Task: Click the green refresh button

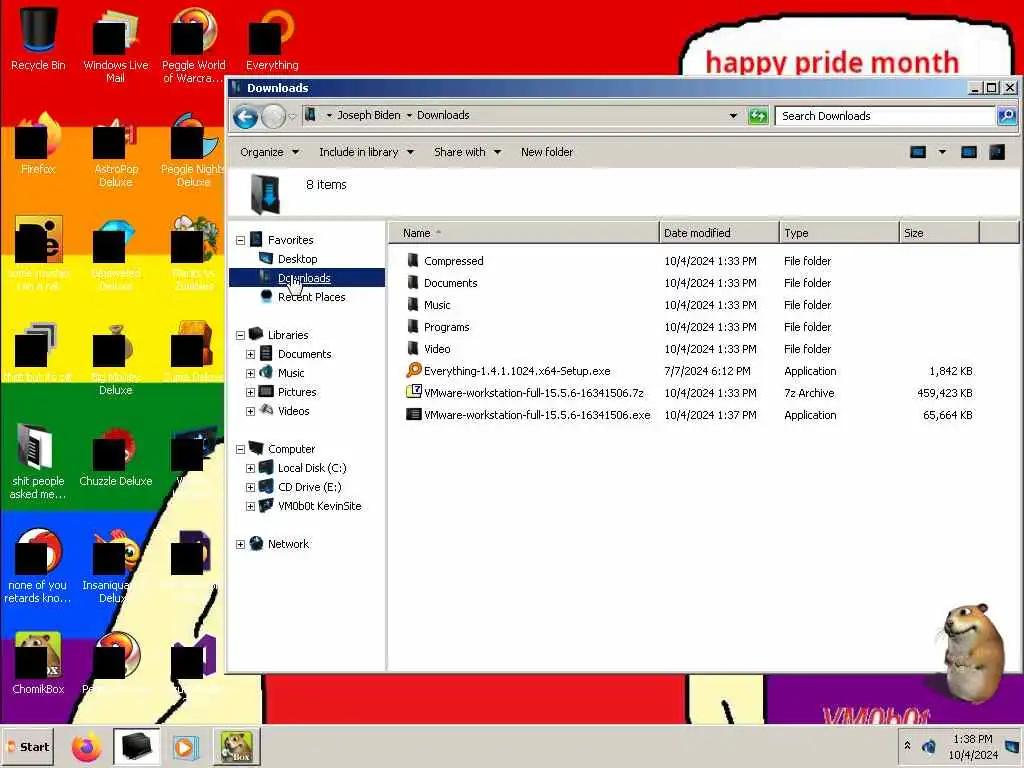Action: (x=758, y=116)
